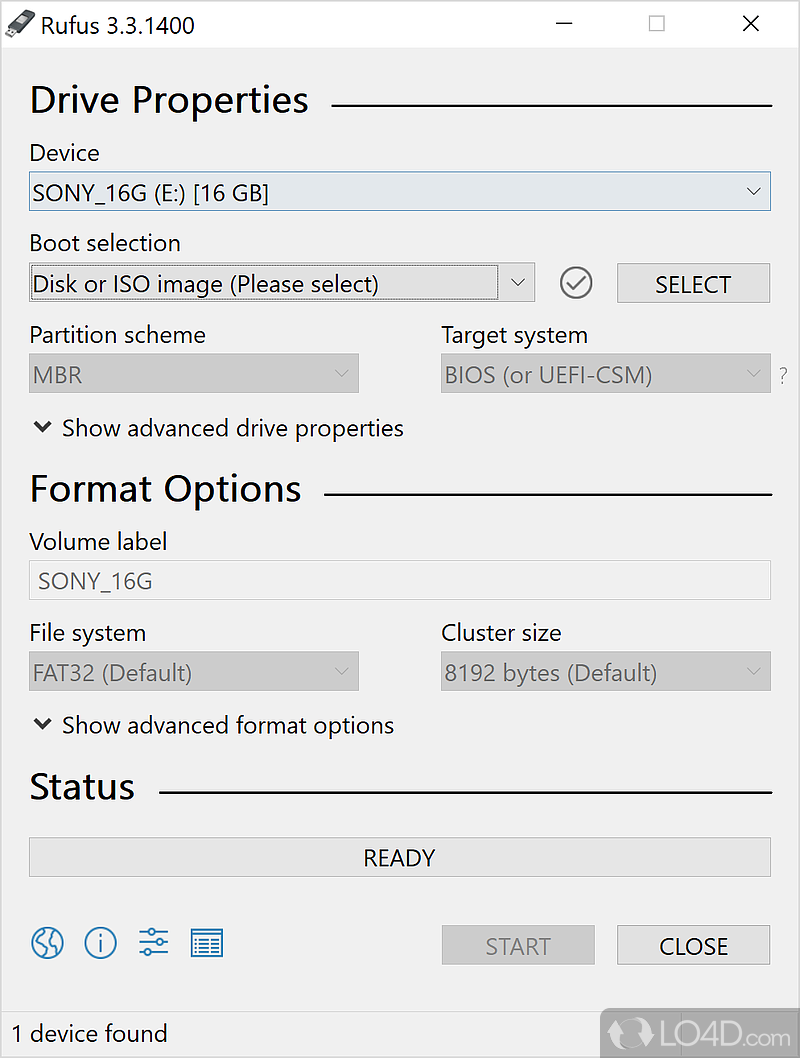This screenshot has height=1058, width=800.
Task: Click the SELECT button
Action: [x=693, y=284]
